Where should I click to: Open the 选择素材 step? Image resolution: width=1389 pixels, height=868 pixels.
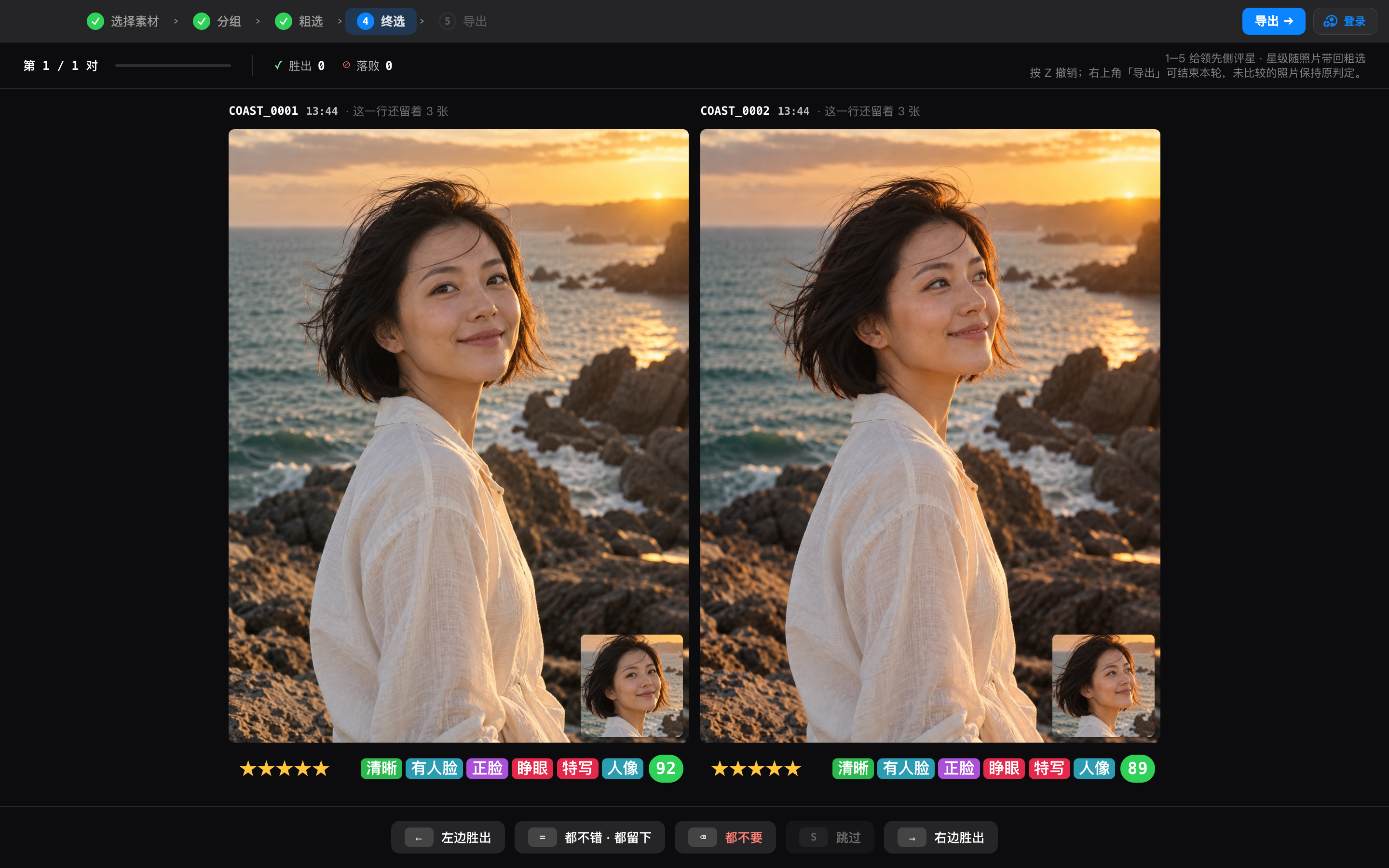click(x=123, y=21)
